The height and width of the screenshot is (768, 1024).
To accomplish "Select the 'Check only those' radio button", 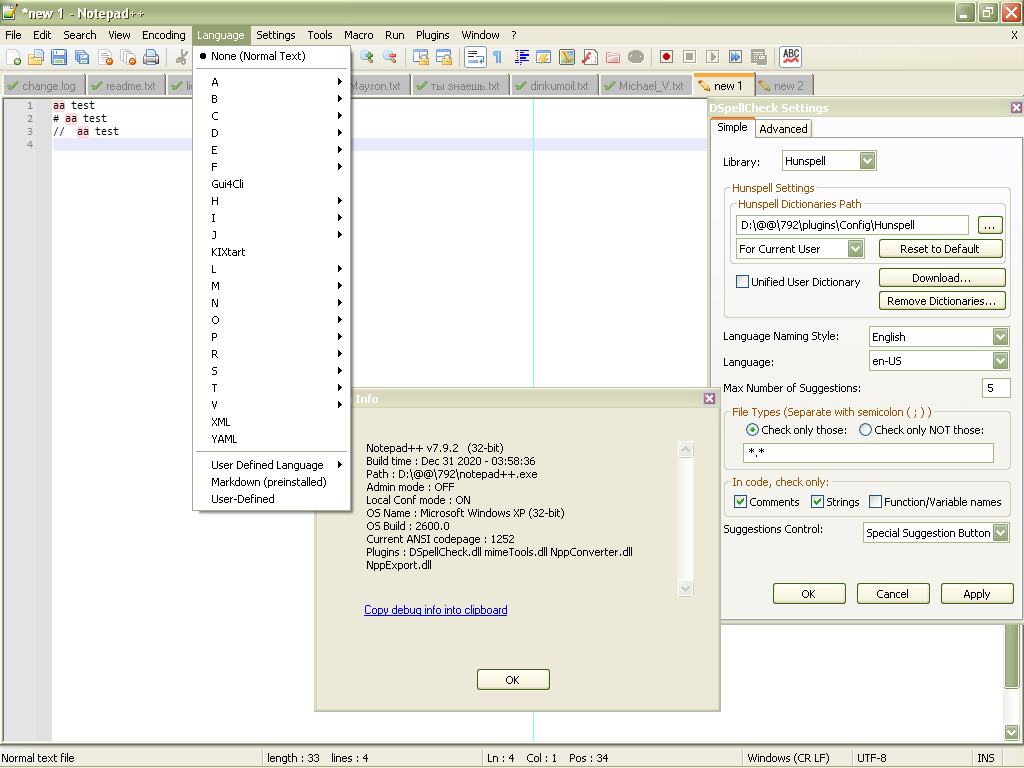I will coord(752,430).
